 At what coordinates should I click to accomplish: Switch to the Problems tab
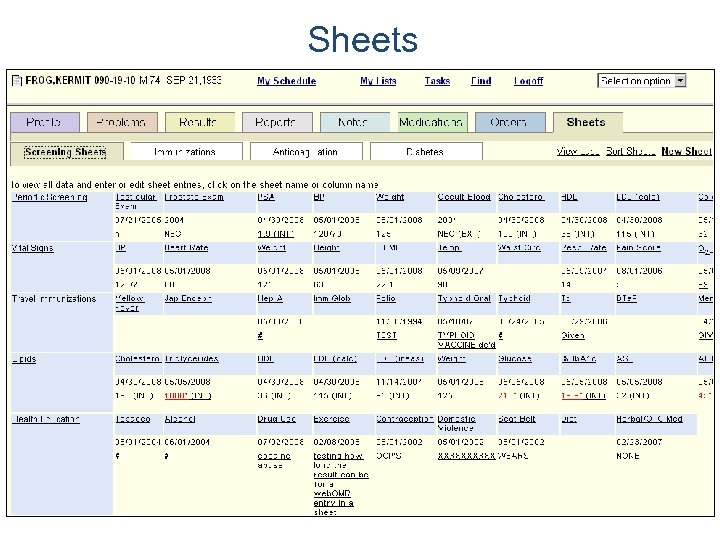[122, 122]
